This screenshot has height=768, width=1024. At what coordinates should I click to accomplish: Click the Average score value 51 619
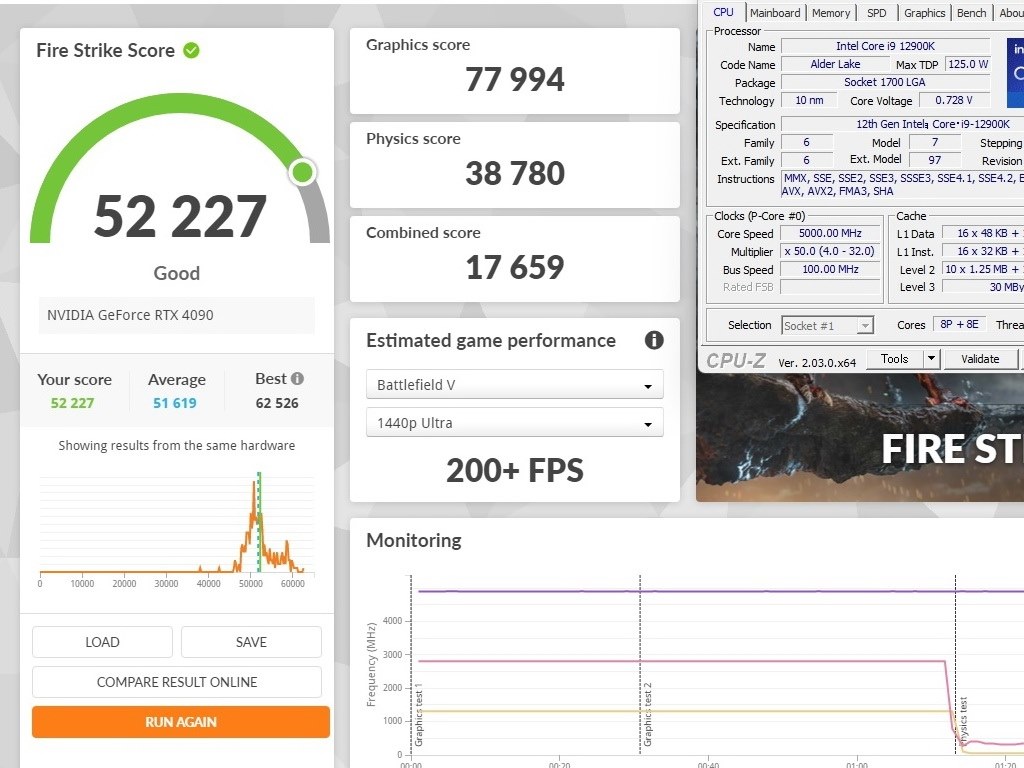pyautogui.click(x=174, y=403)
